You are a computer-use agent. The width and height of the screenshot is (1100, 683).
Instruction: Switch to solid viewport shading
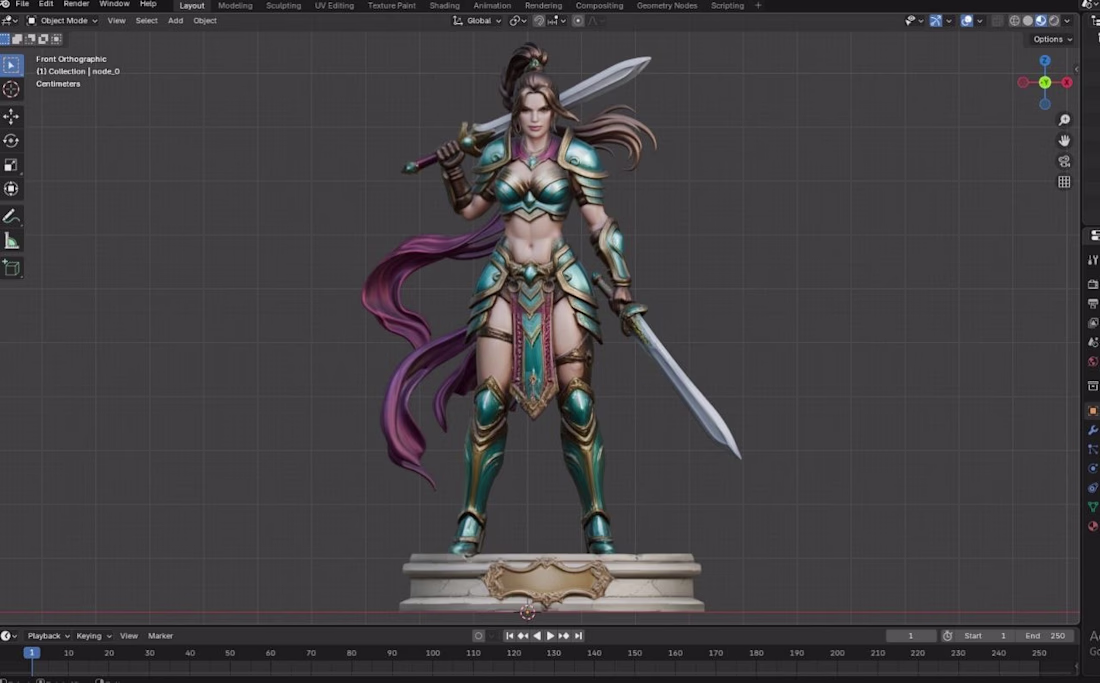tap(1028, 21)
